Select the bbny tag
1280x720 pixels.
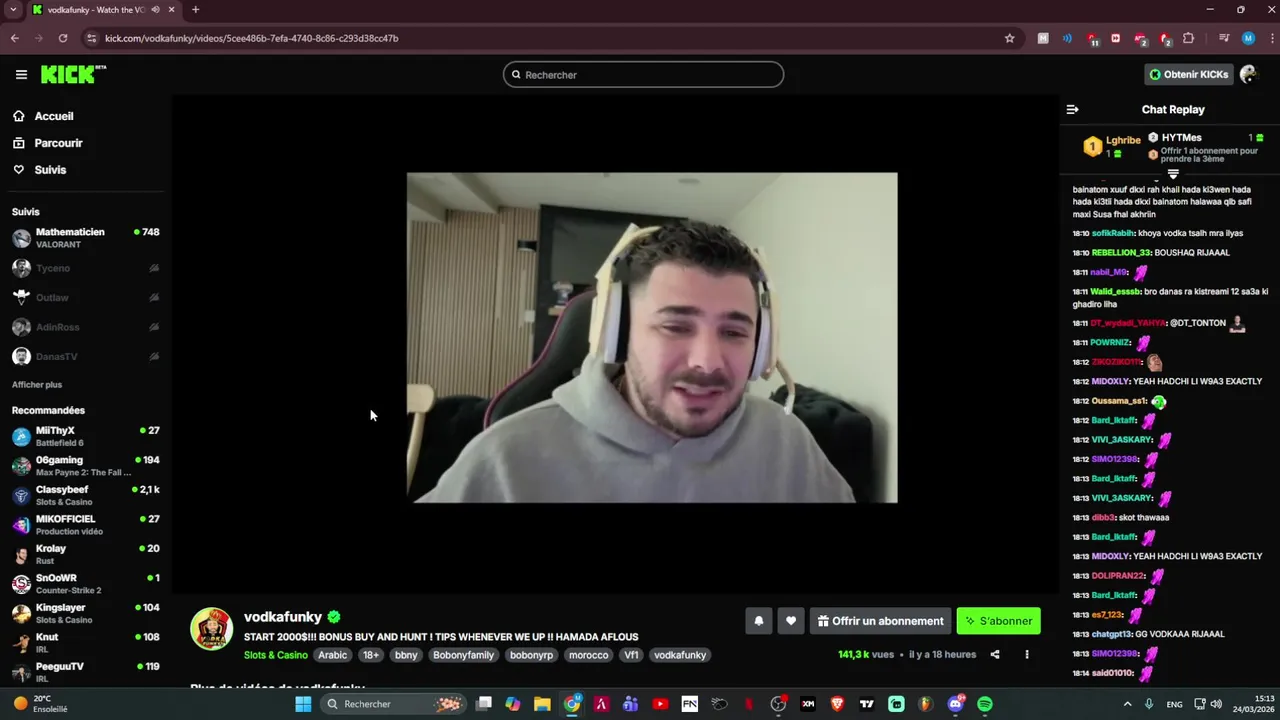coord(406,655)
